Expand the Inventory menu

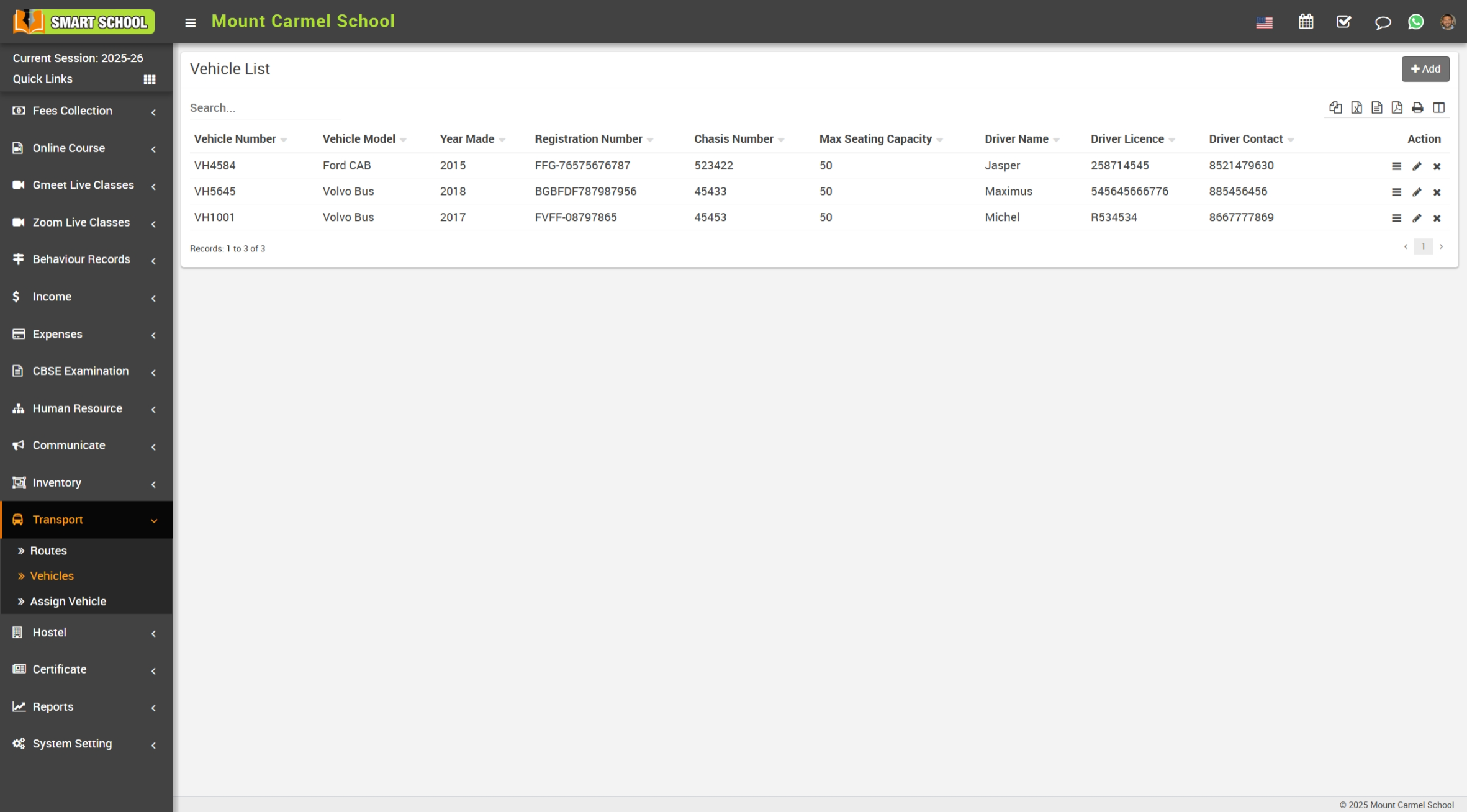(x=86, y=483)
